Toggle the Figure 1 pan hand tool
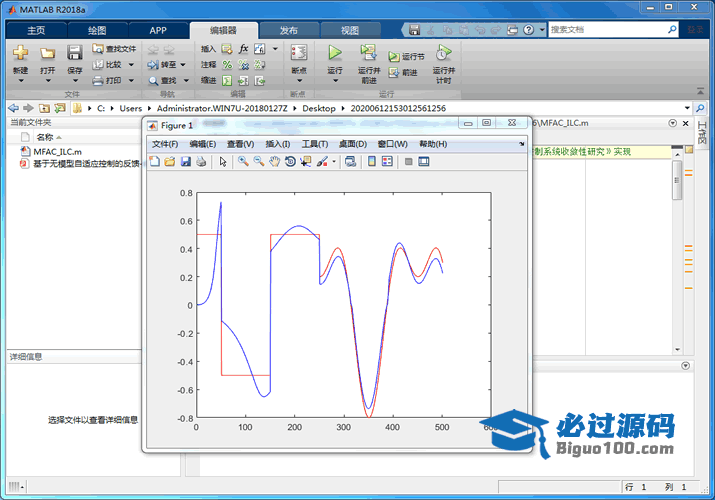Image resolution: width=715 pixels, height=500 pixels. tap(274, 161)
